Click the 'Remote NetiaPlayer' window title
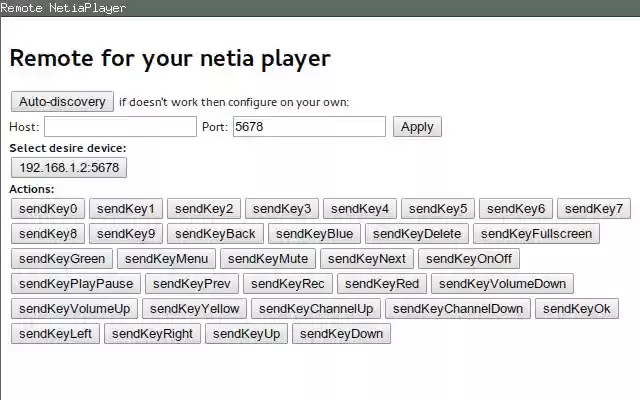640x400 pixels. click(63, 8)
